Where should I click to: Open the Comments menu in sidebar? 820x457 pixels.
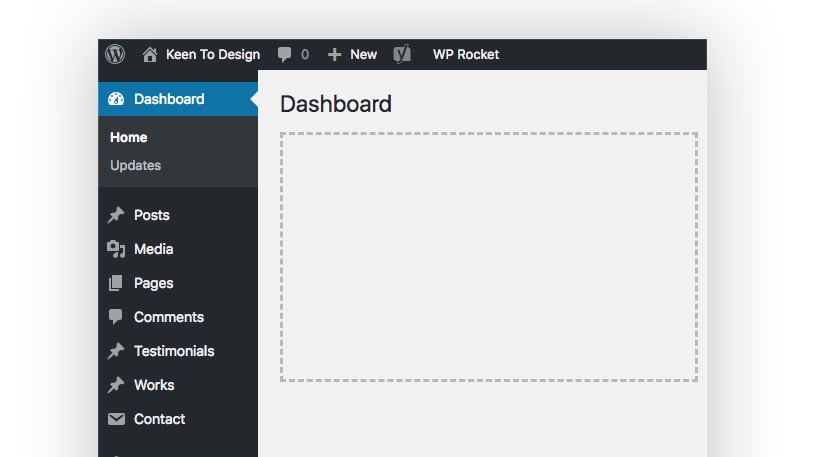[x=169, y=317]
